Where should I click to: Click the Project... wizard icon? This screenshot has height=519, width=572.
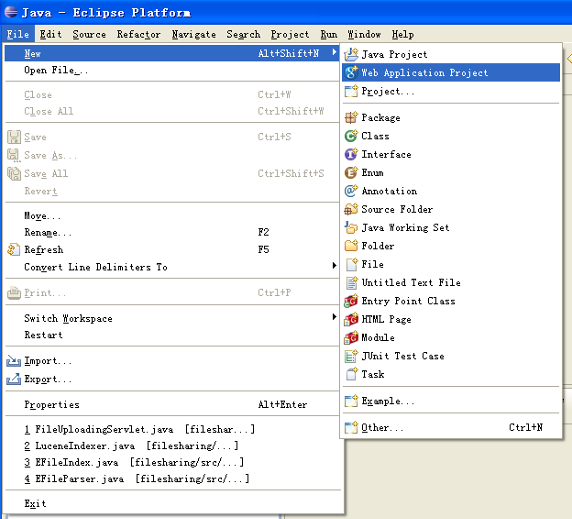[x=351, y=91]
